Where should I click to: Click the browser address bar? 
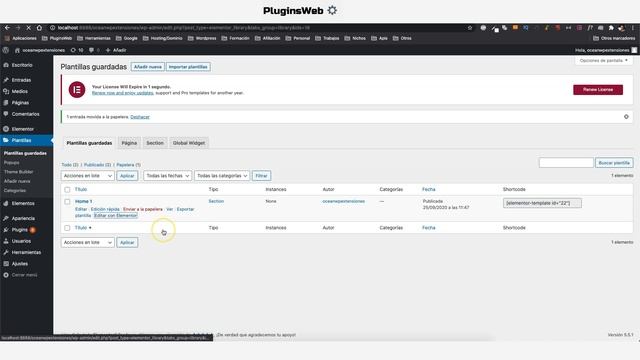tap(257, 28)
